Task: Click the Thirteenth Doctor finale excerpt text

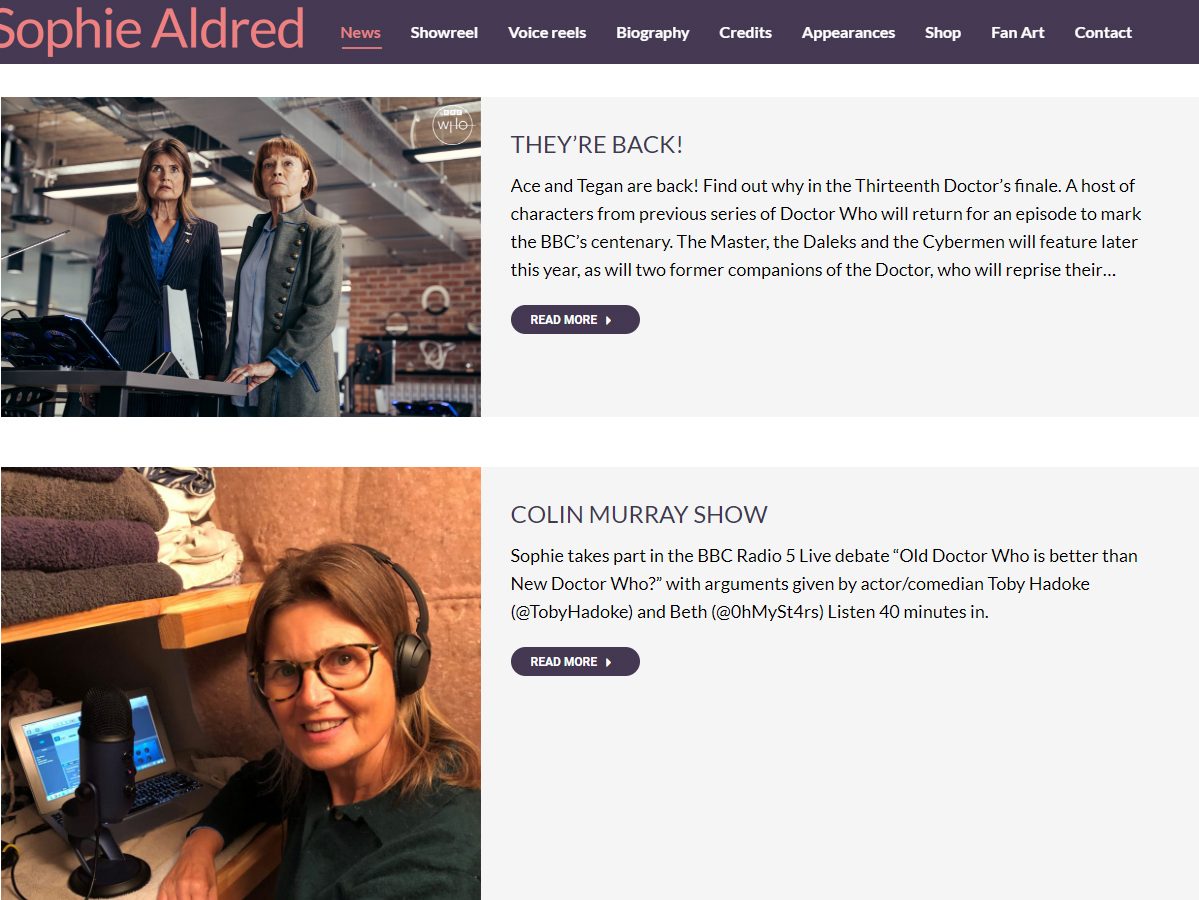Action: [x=825, y=228]
